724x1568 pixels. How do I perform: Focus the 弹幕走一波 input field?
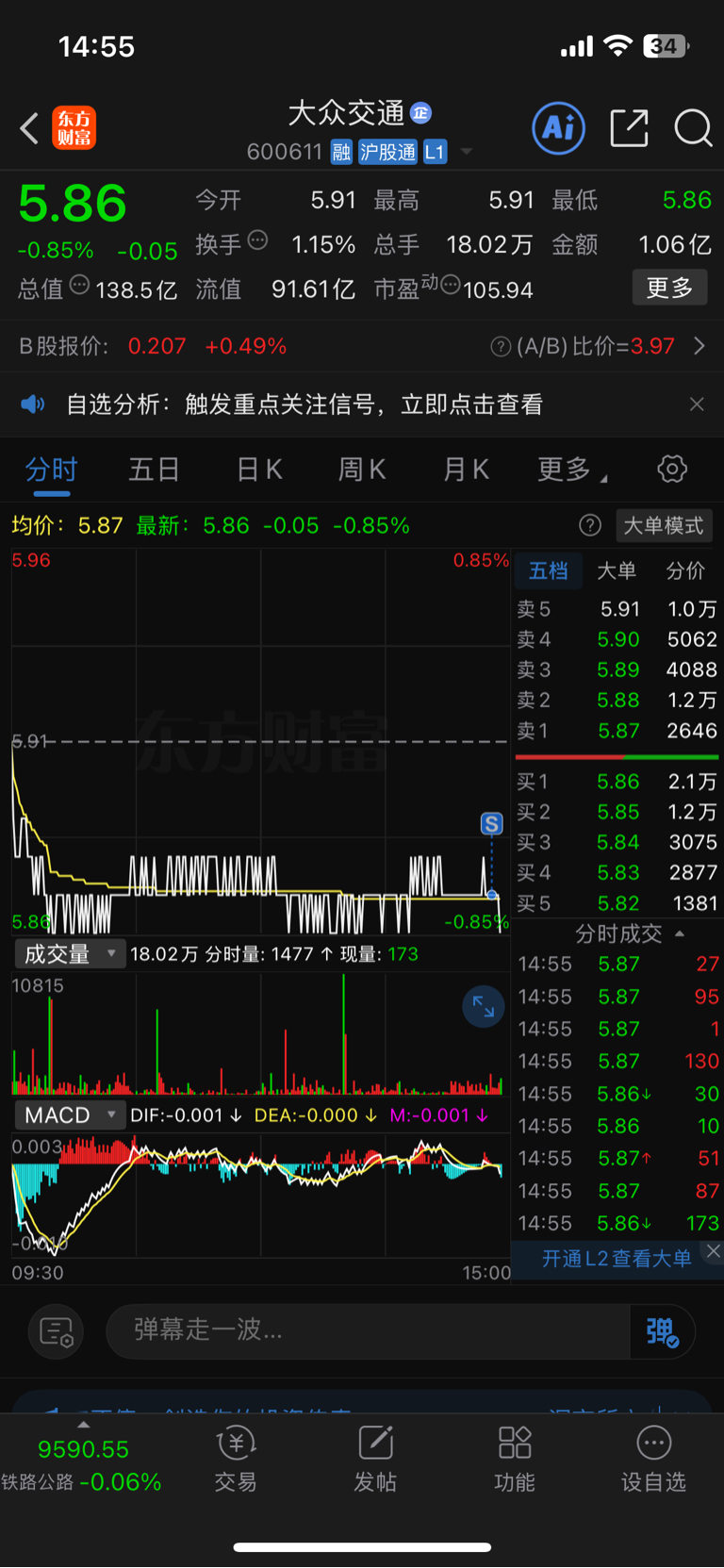368,1330
